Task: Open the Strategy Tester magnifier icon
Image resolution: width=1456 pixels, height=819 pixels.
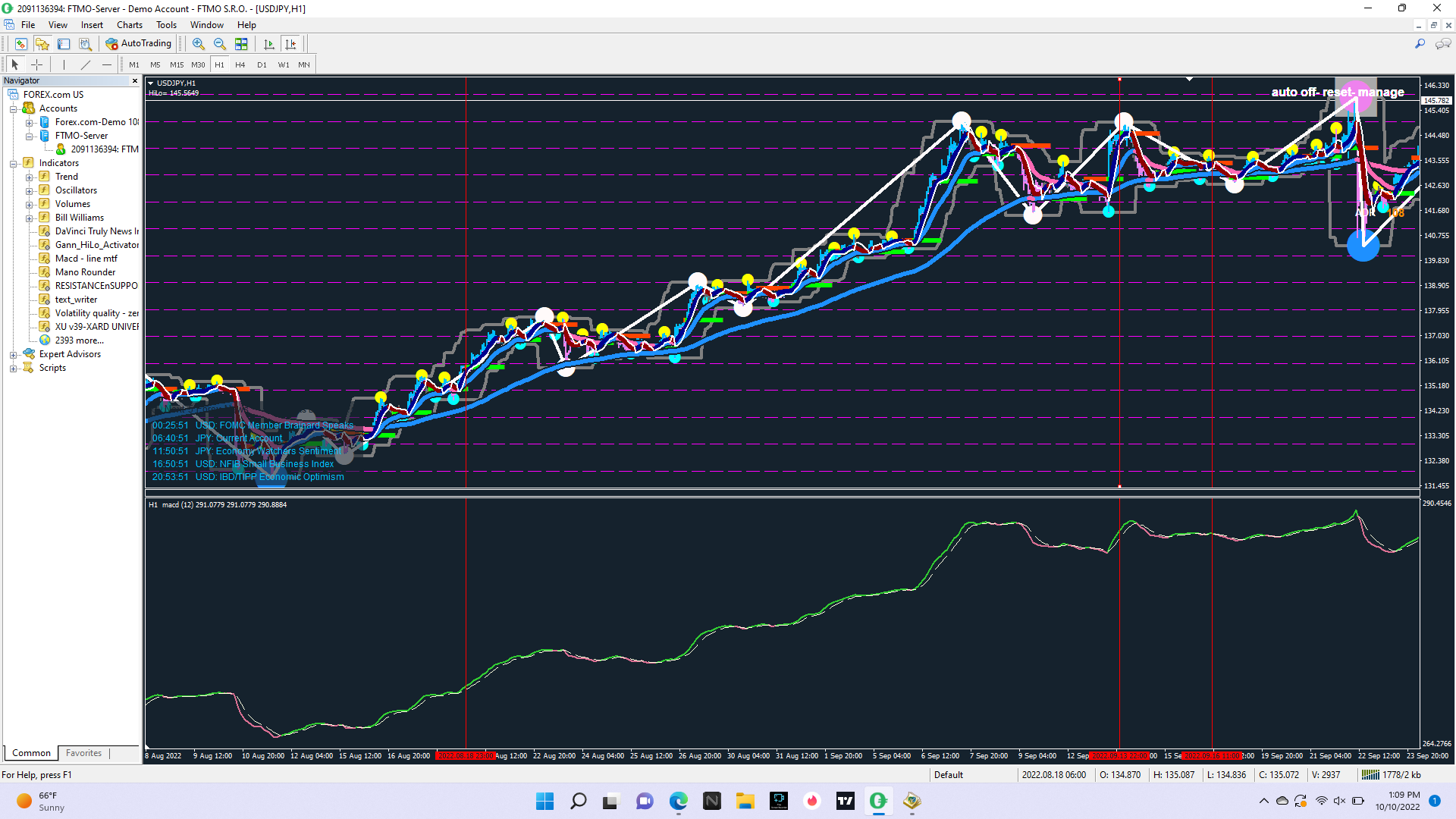Action: 85,44
